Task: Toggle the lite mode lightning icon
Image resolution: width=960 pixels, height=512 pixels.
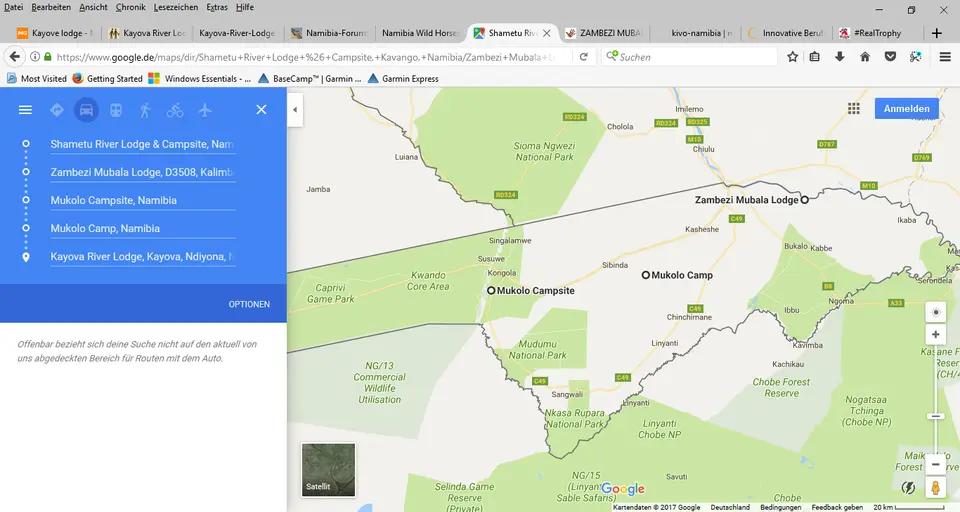Action: (x=909, y=488)
